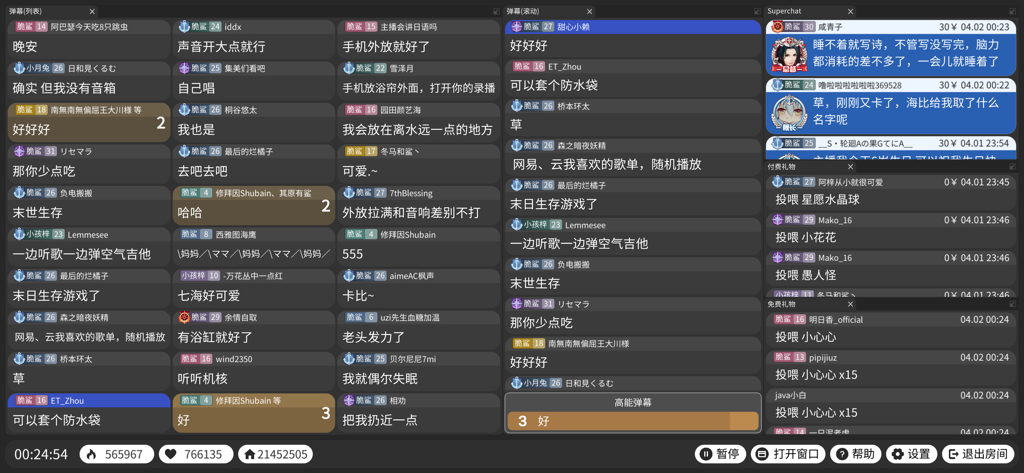
Task: Click the home room ID 21452505
Action: (275, 454)
